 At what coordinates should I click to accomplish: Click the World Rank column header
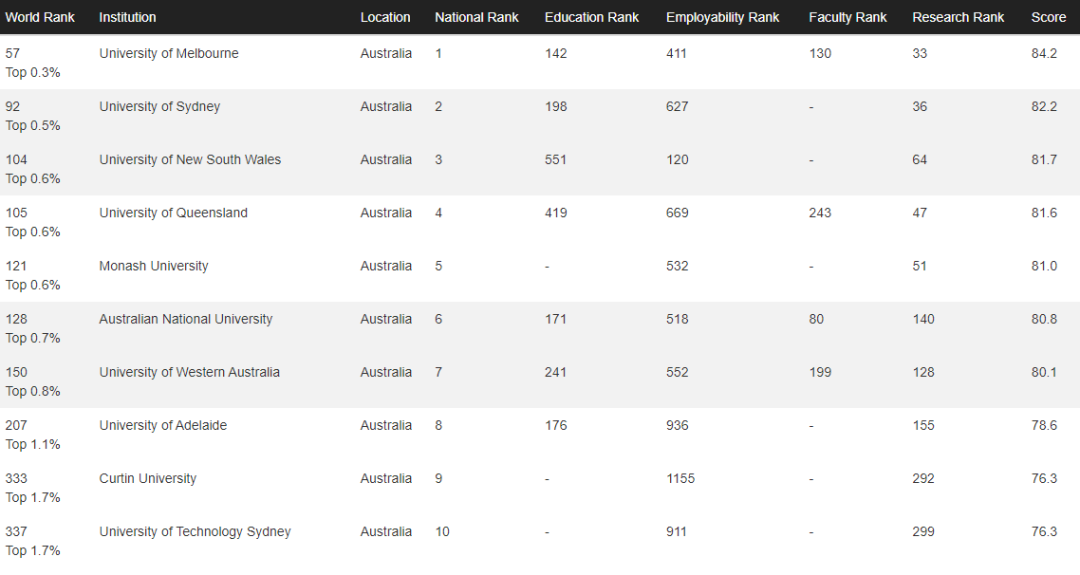40,17
